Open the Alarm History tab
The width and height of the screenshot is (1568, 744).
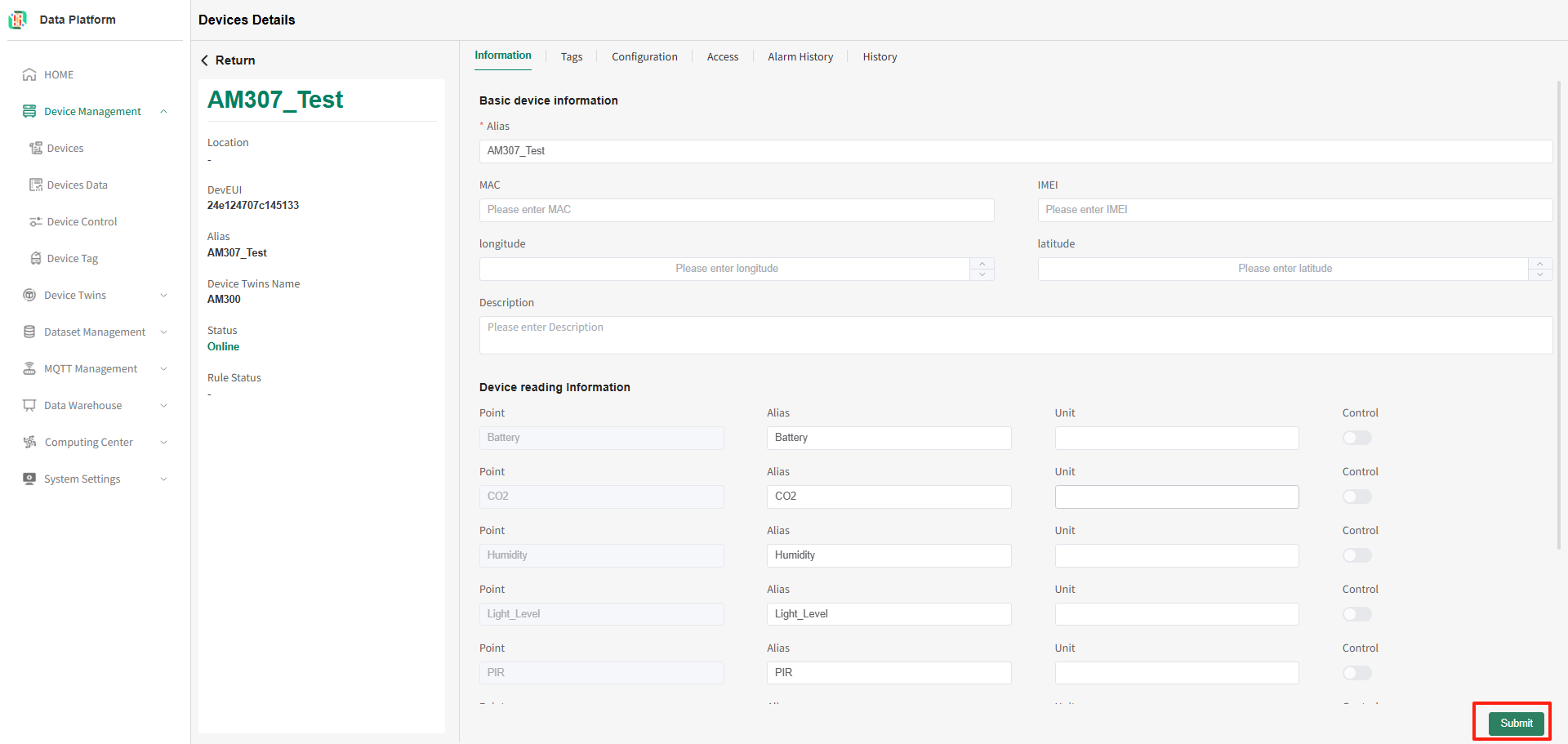pyautogui.click(x=800, y=56)
